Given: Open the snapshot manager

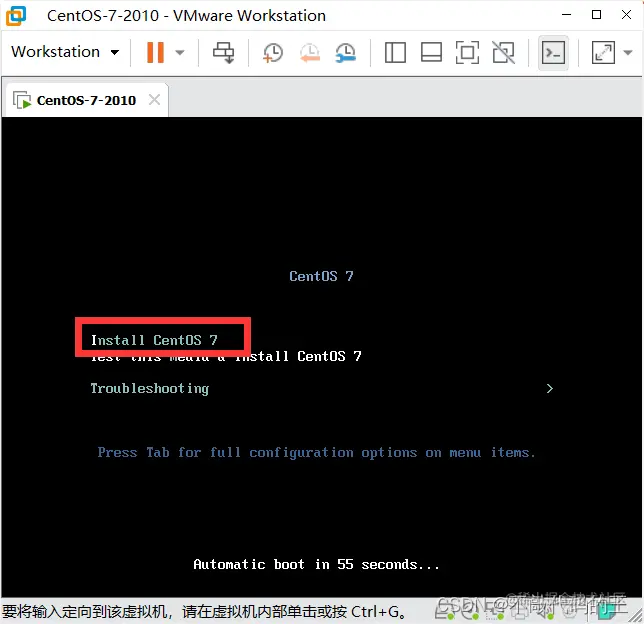Looking at the screenshot, I should [x=345, y=53].
